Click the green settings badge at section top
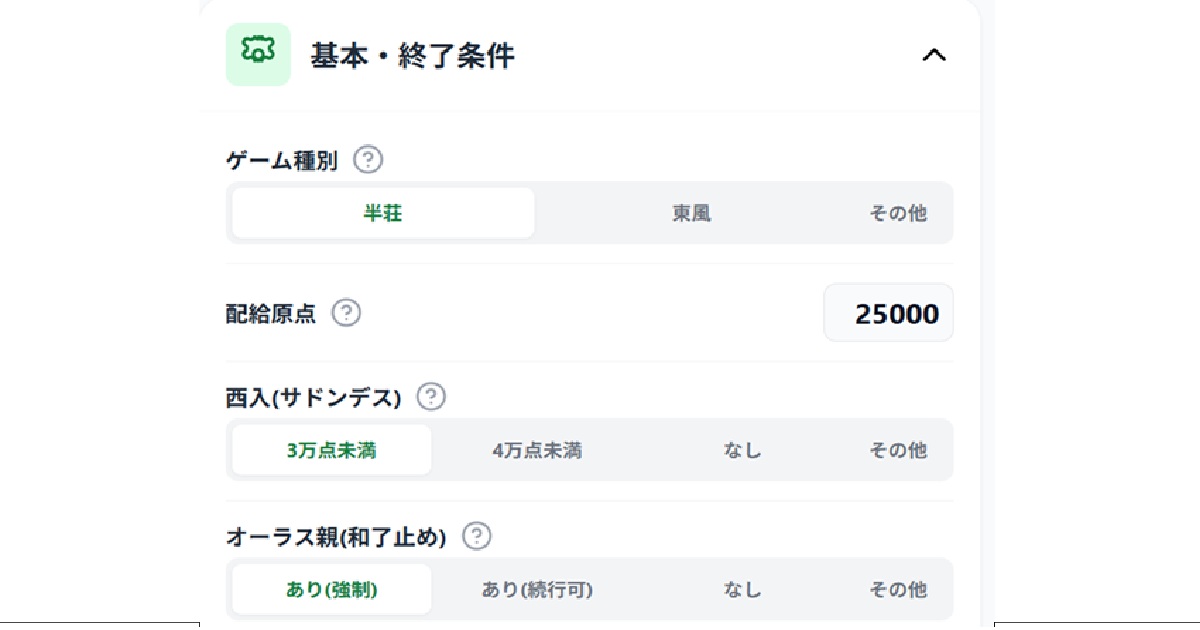Viewport: 1200px width, 630px height. (257, 55)
